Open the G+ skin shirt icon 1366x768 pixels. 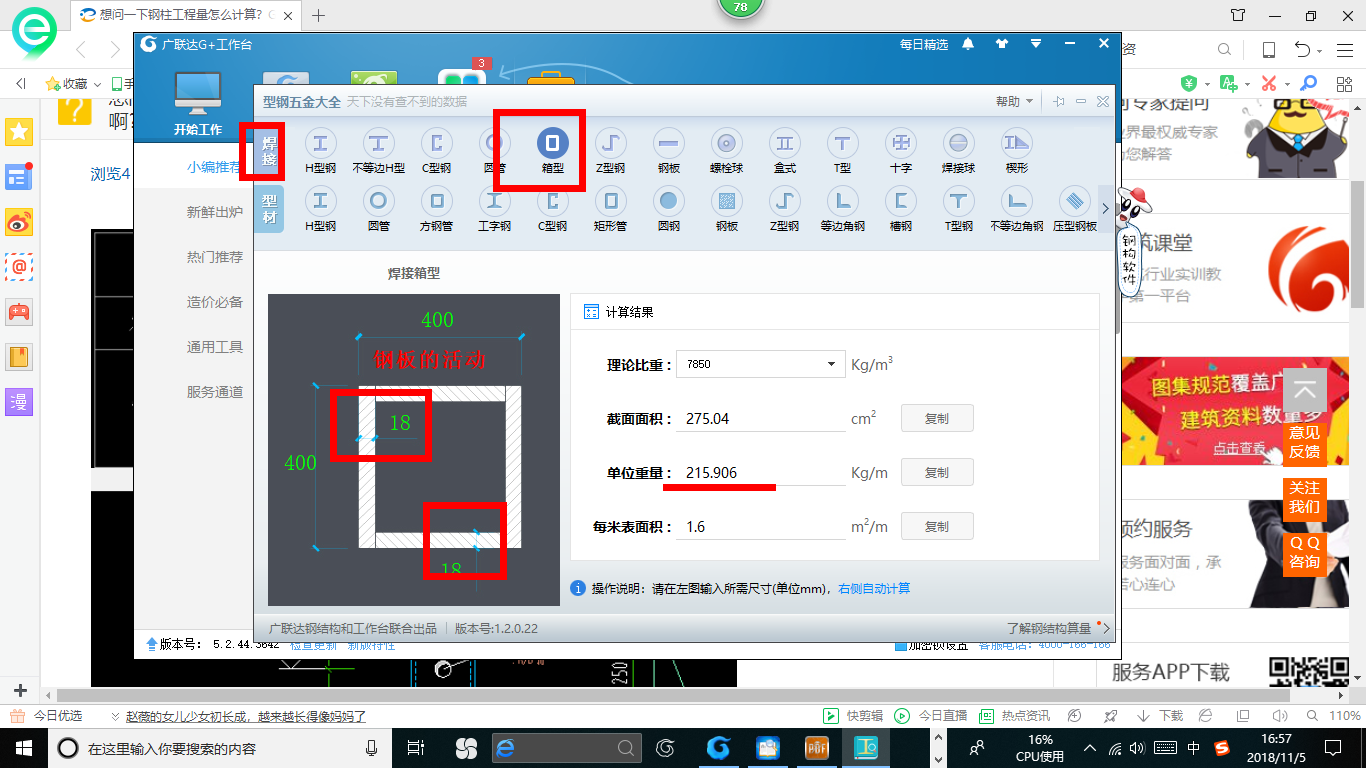(x=1002, y=44)
